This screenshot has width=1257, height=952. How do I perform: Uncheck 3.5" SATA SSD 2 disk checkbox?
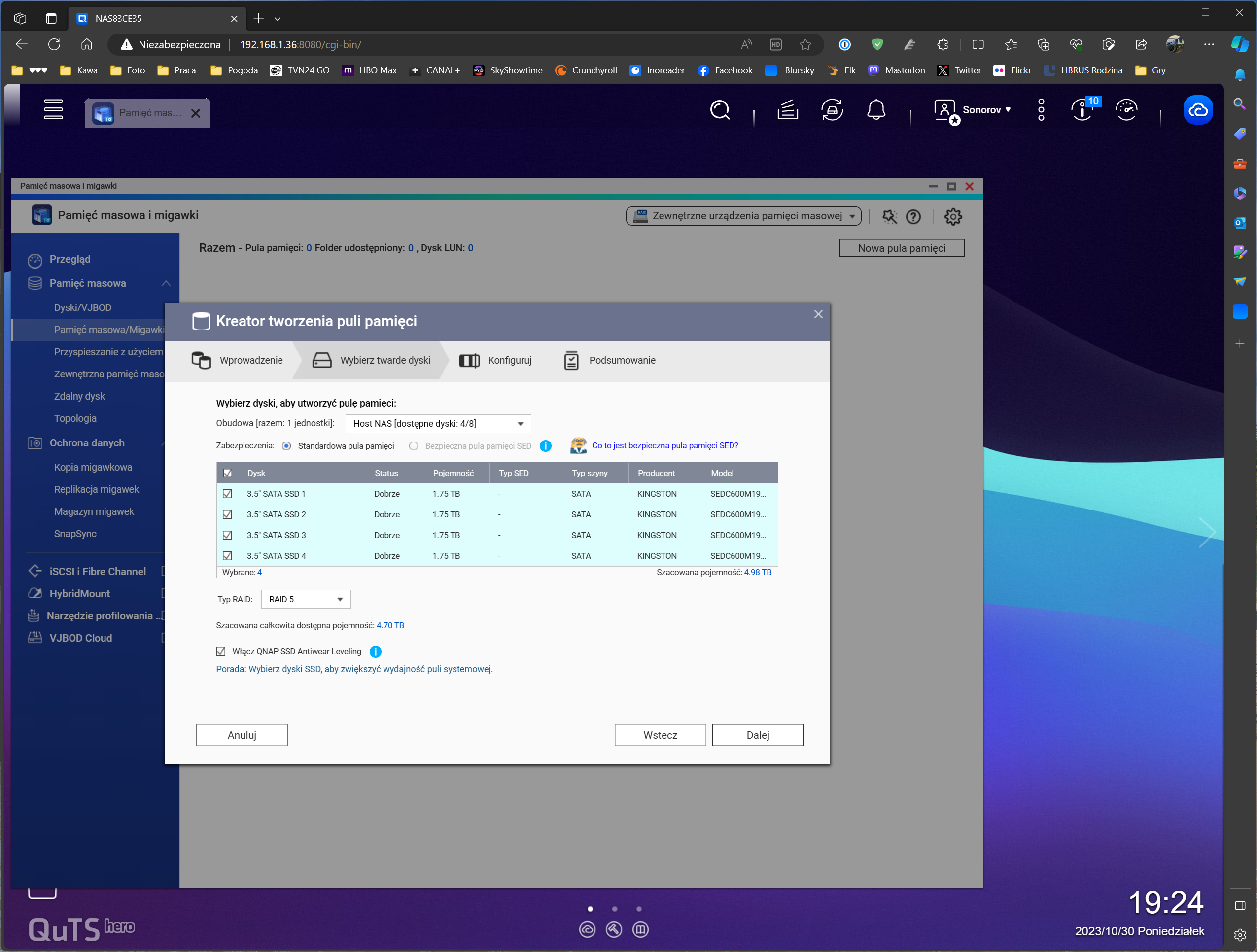tap(227, 514)
